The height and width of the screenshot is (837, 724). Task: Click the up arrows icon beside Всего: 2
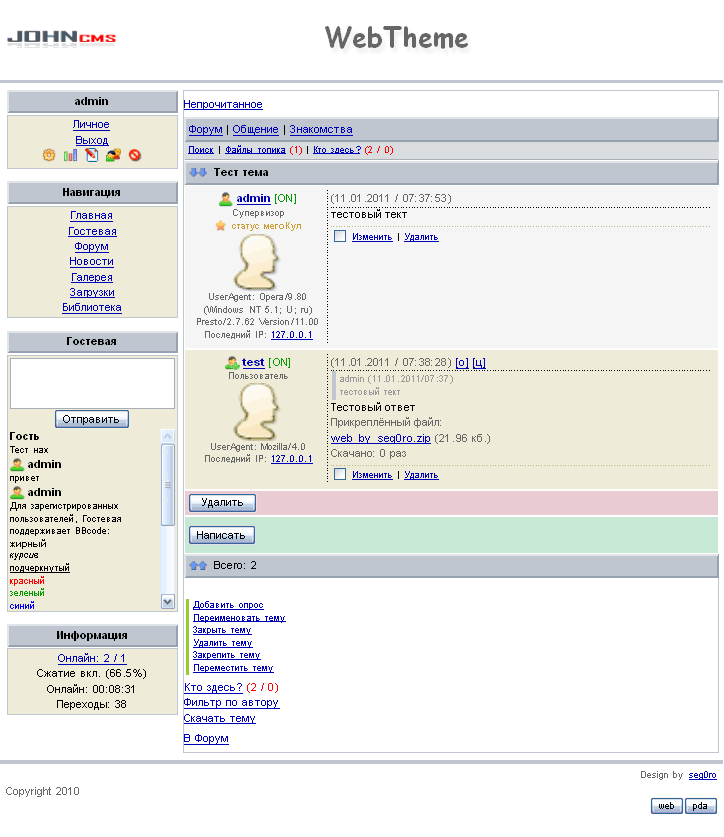198,566
